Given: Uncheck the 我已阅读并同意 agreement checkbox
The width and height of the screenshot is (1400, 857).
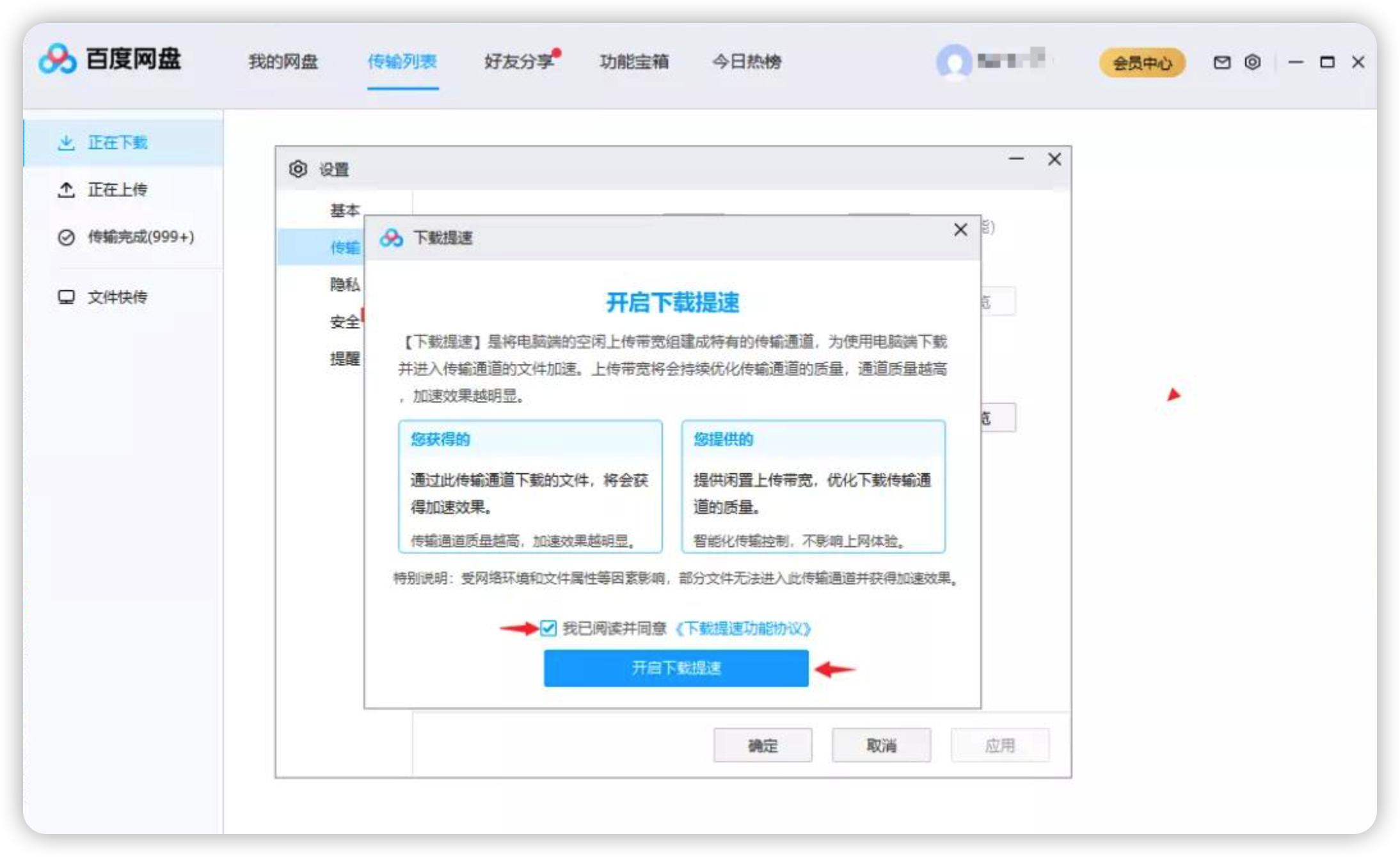Looking at the screenshot, I should coord(549,630).
